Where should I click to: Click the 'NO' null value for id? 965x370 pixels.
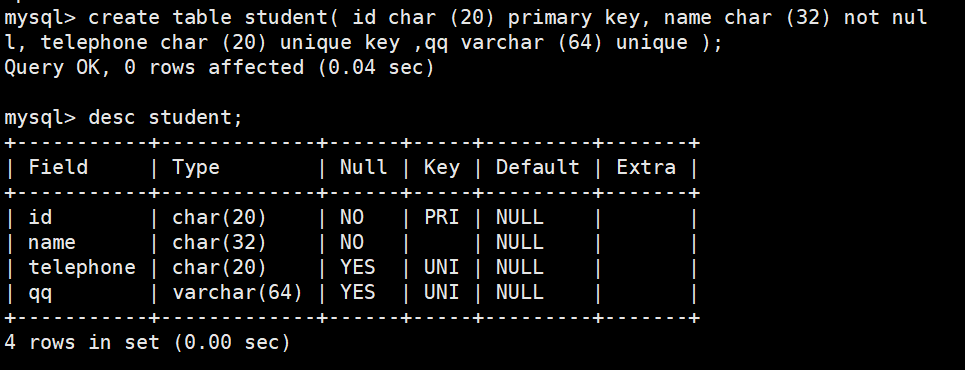[351, 217]
